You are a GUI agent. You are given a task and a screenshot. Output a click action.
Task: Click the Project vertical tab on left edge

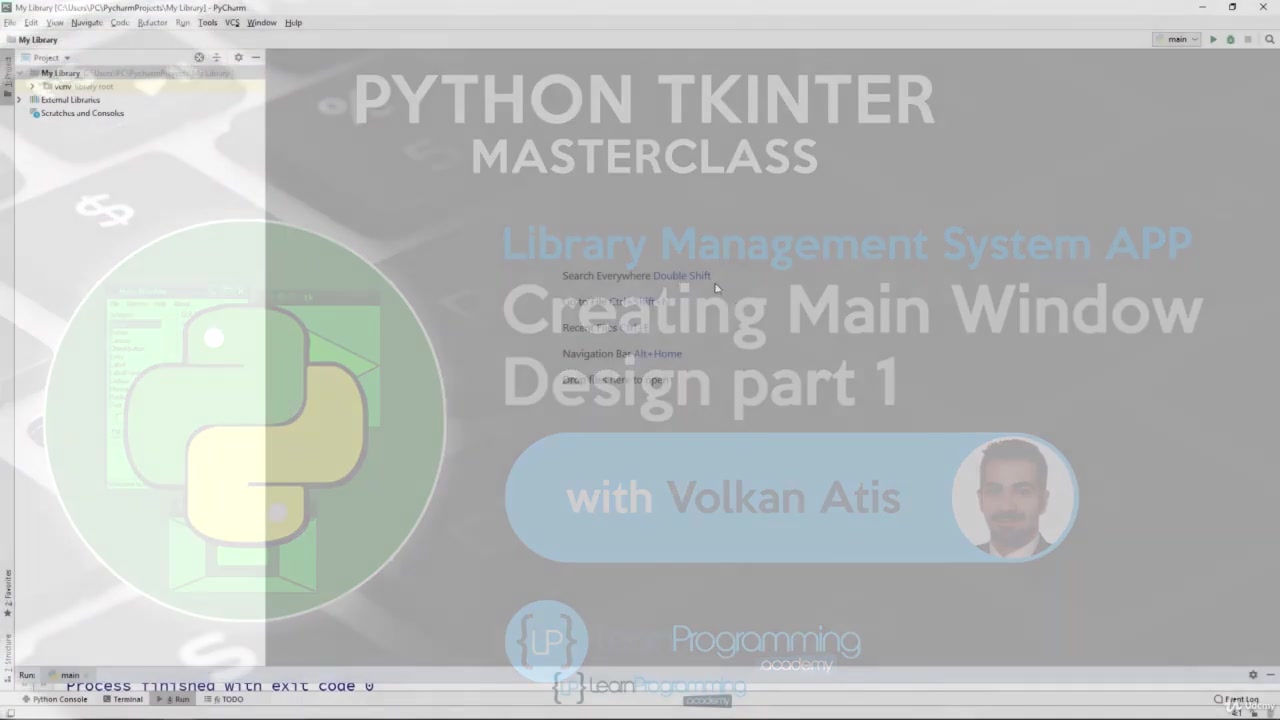pos(7,75)
